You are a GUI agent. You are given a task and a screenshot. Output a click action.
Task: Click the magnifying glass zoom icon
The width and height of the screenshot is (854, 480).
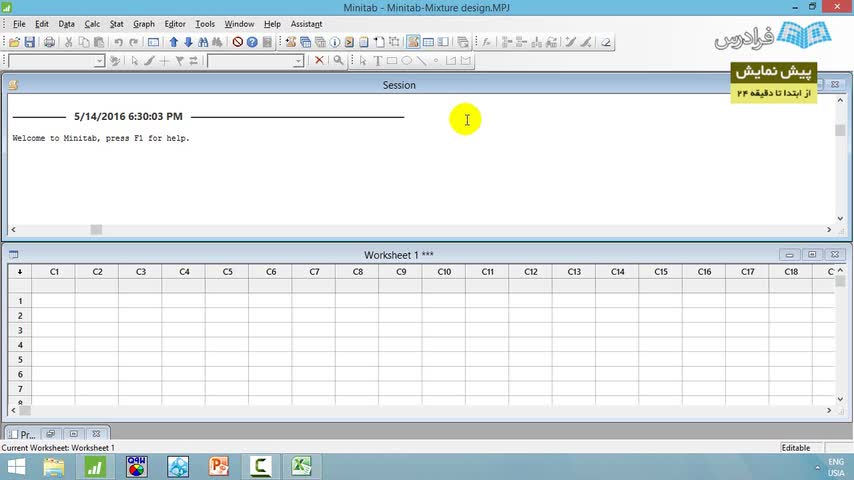338,60
